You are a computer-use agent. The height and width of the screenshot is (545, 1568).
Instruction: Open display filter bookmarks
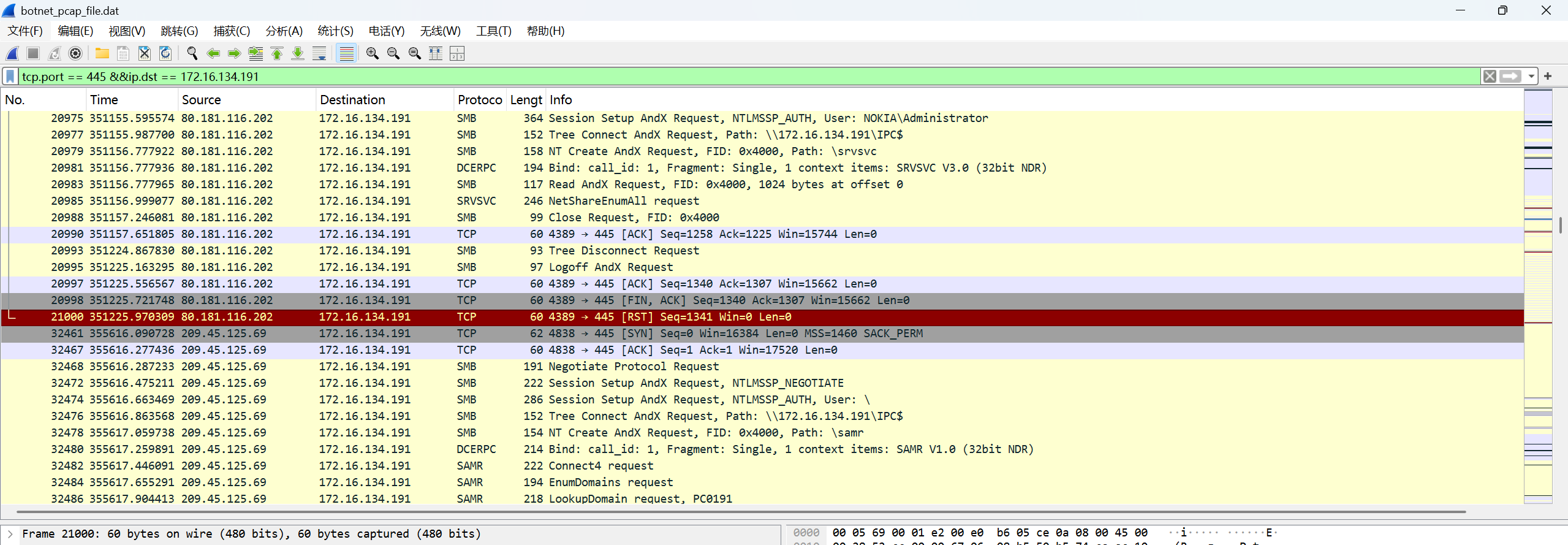coord(10,77)
